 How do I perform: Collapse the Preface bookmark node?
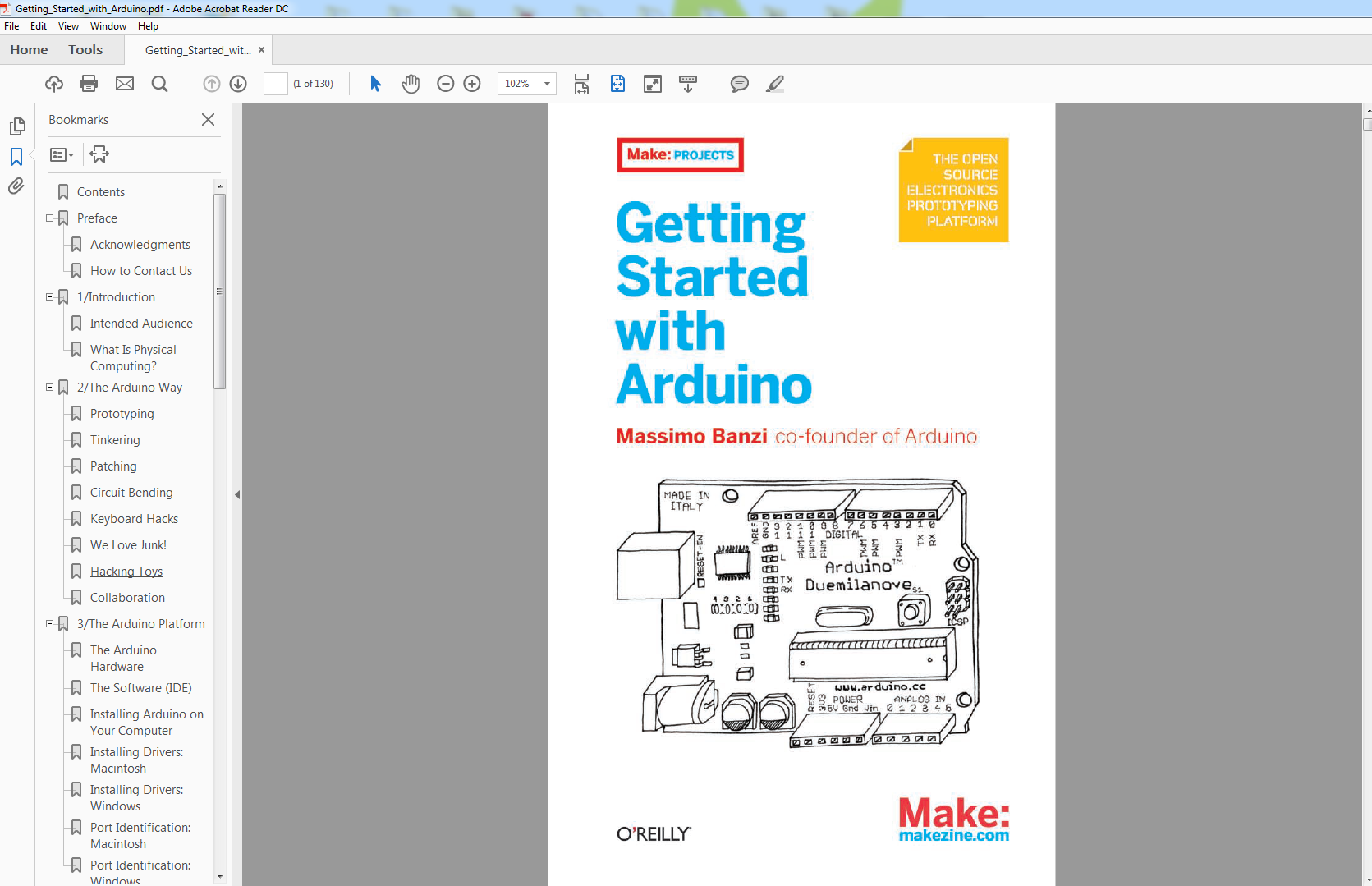(x=49, y=218)
